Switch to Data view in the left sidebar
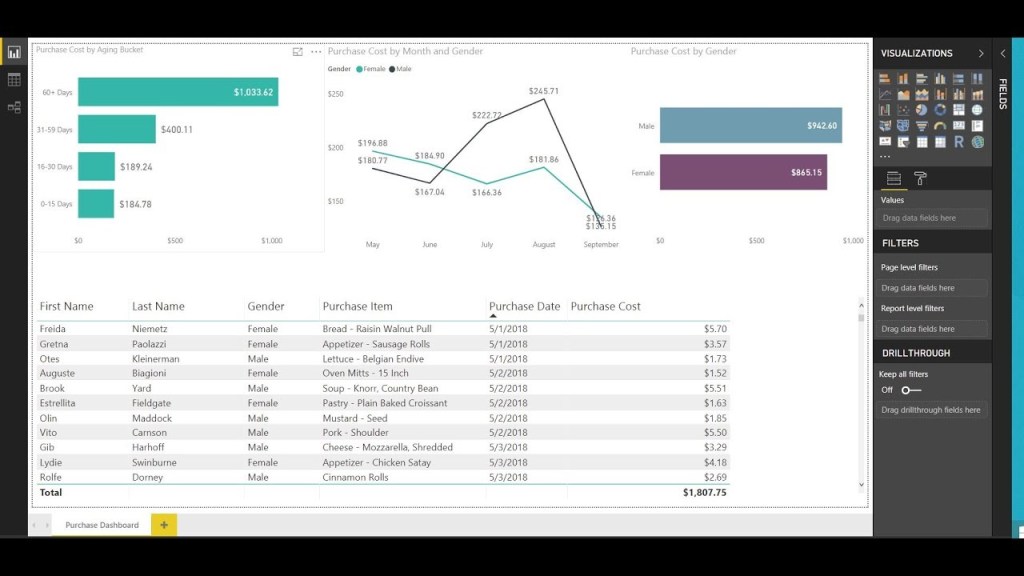The image size is (1024, 576). [14, 80]
